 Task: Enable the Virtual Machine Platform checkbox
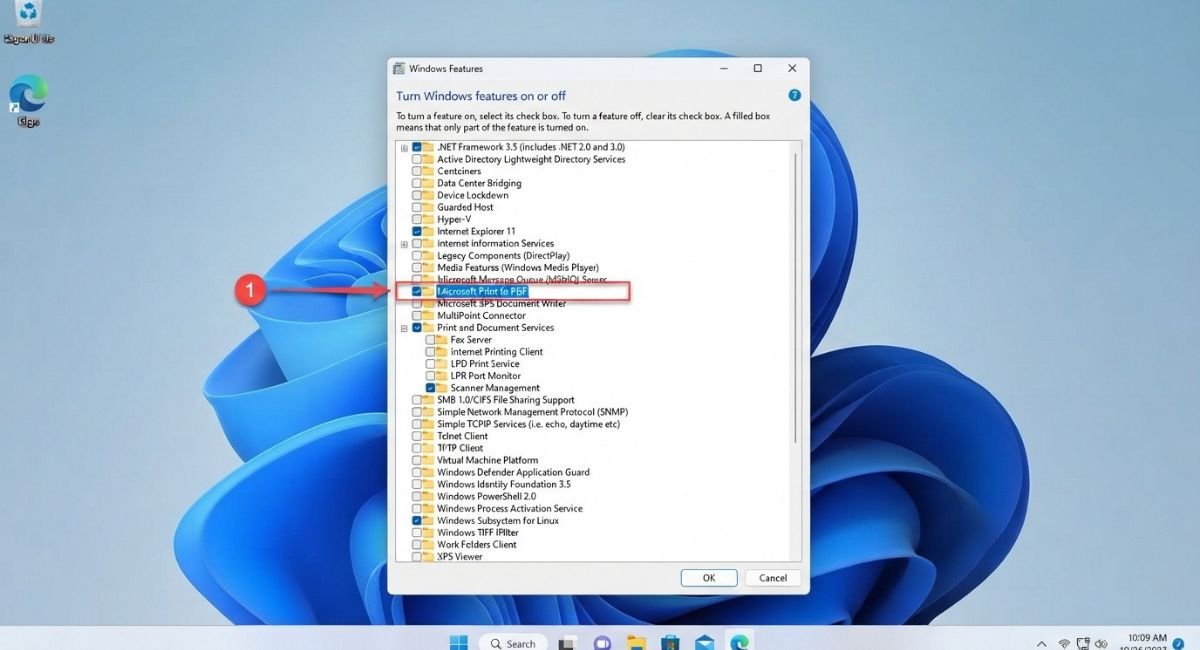(416, 460)
